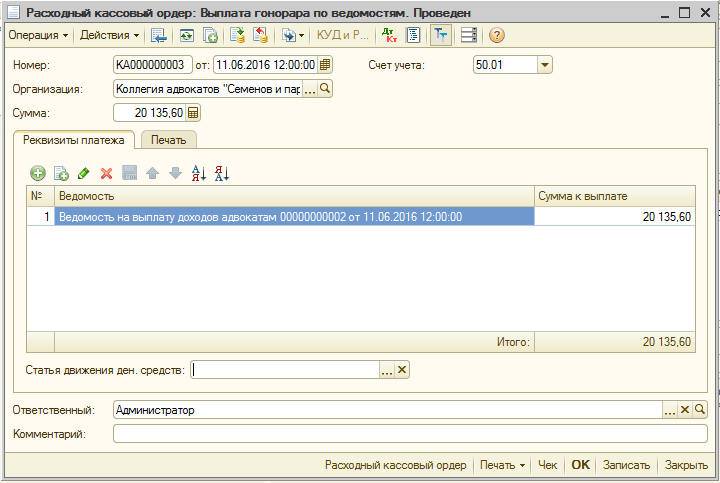Expand the Печать dropdown in bottom bar
Screen dimensions: 720x483
pyautogui.click(x=502, y=465)
